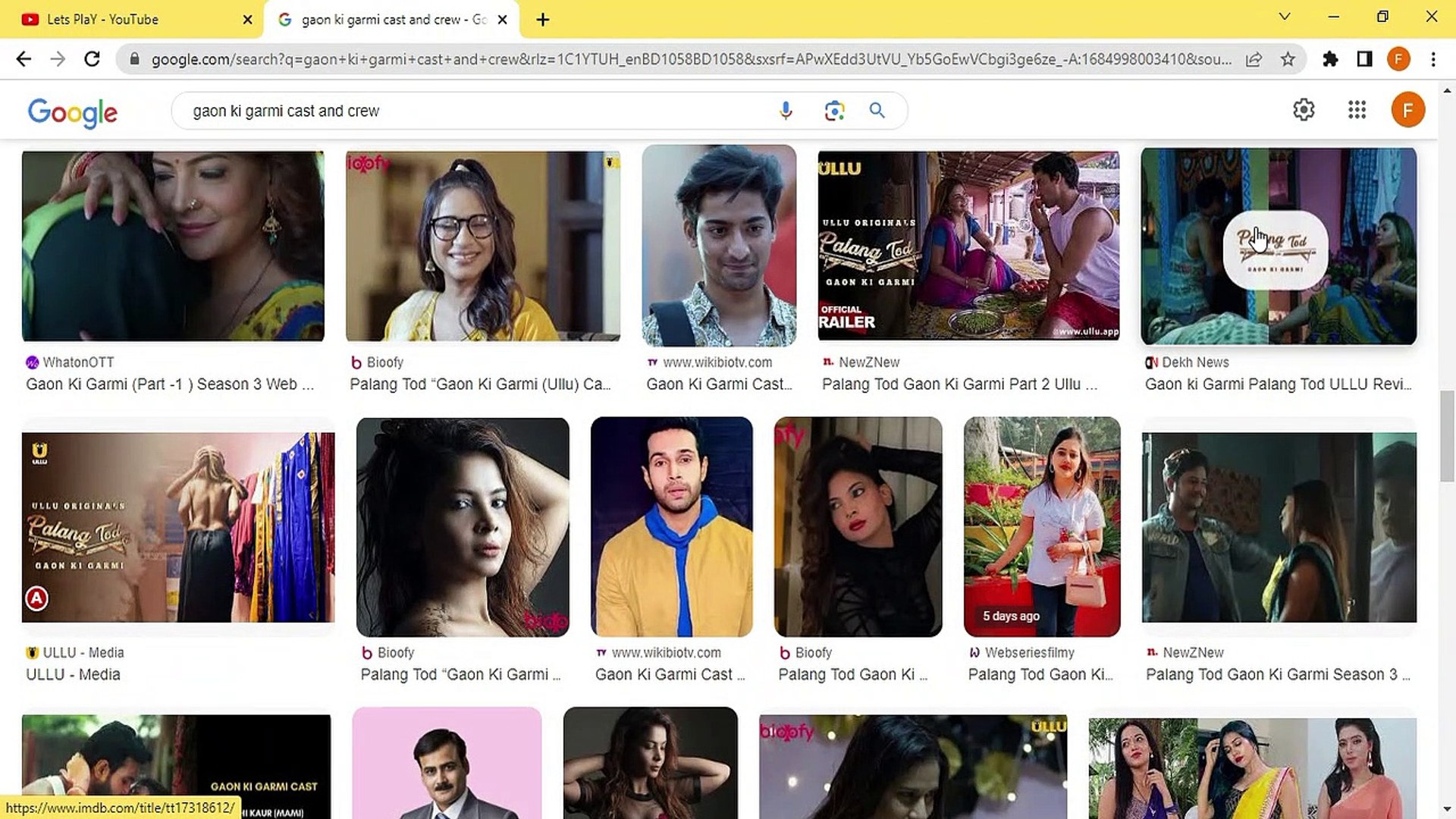Open 'Gaon Ki Garmi (Part -1 ) Season 3 Web' link

click(170, 384)
